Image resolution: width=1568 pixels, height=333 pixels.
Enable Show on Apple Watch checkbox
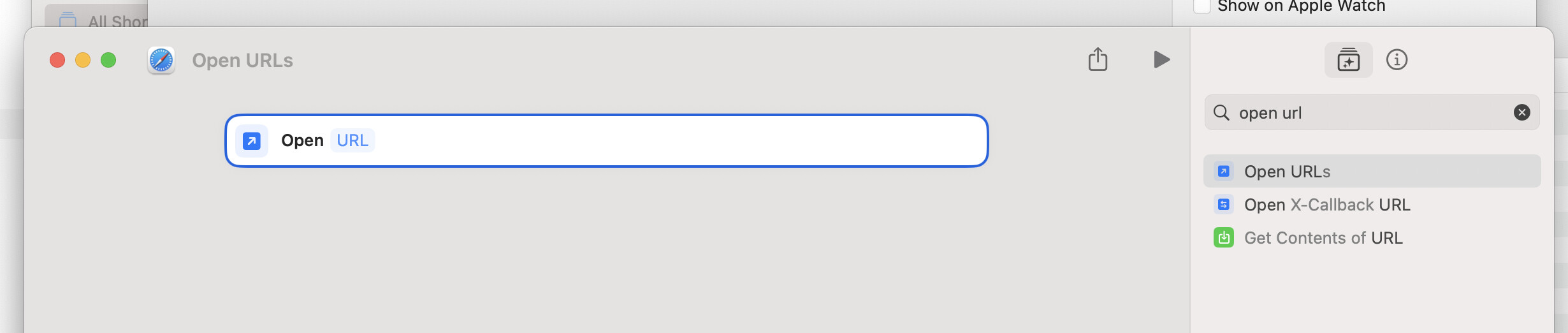[x=1201, y=6]
